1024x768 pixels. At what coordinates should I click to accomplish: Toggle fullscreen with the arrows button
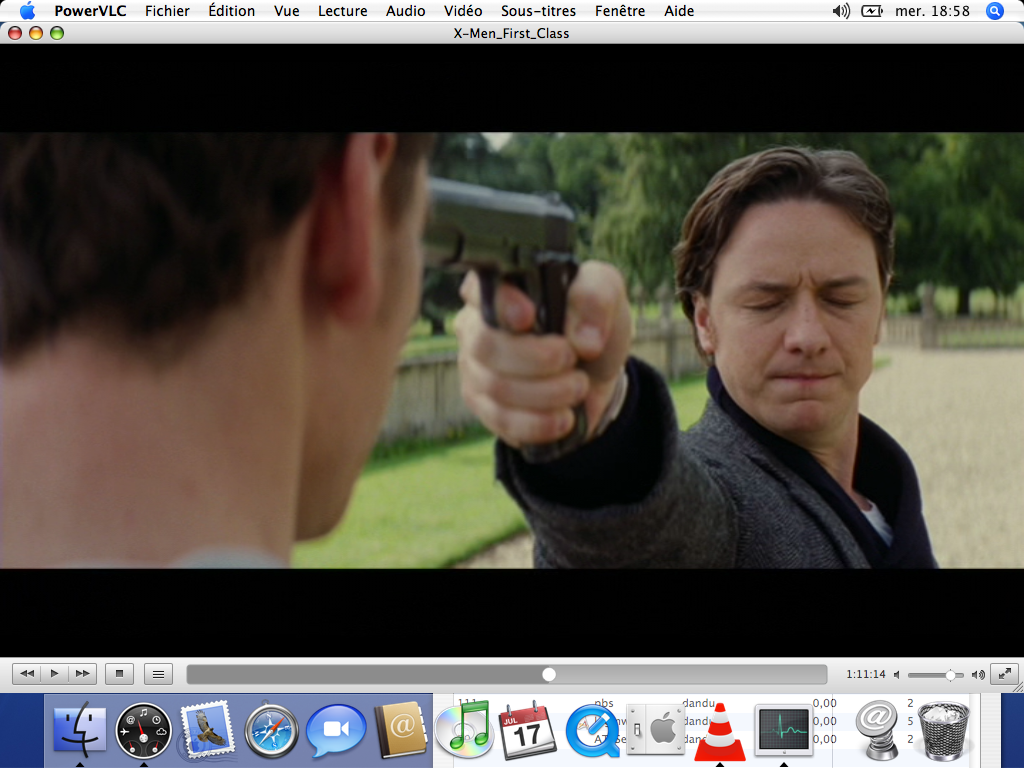click(x=1004, y=673)
